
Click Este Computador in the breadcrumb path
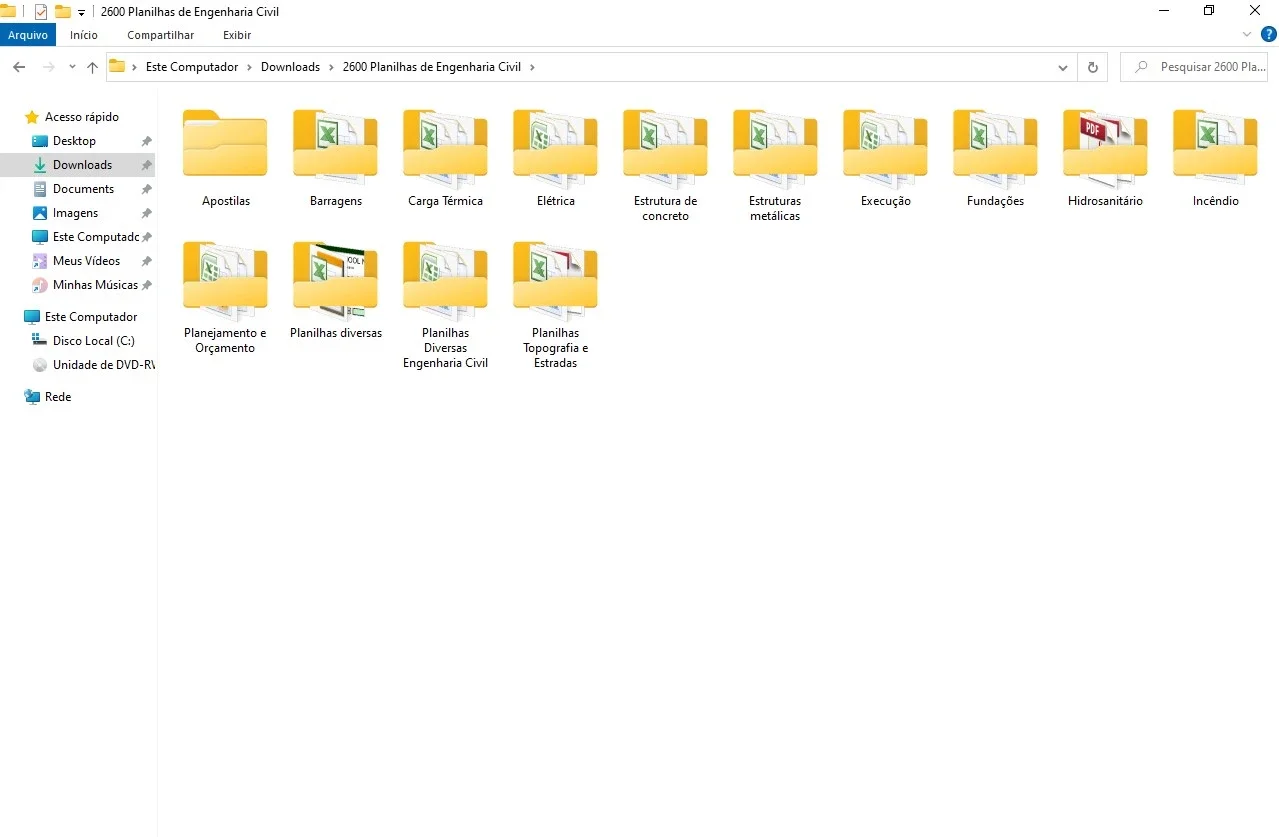pos(192,67)
